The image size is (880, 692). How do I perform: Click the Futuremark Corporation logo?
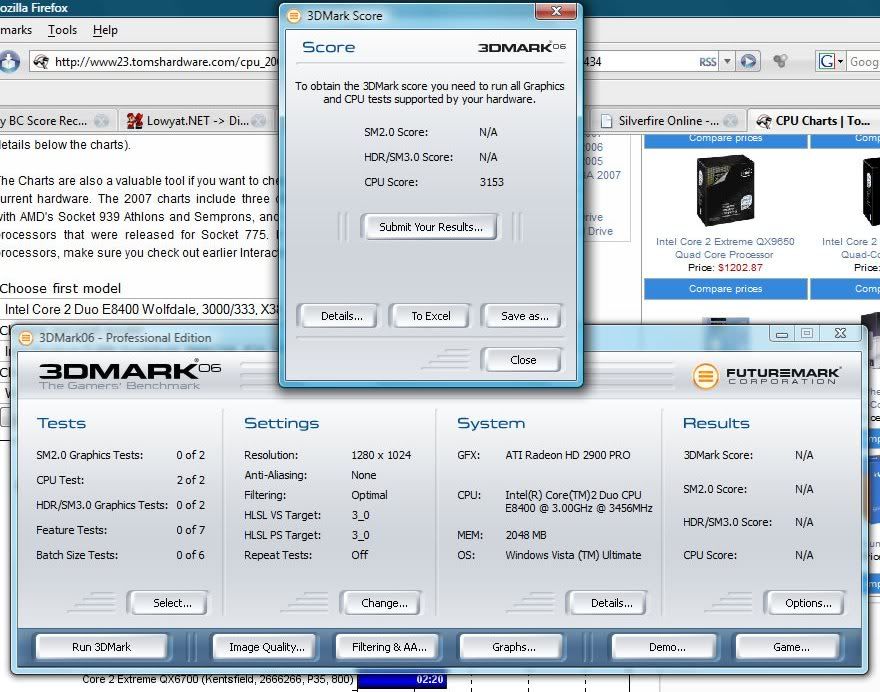click(x=767, y=375)
